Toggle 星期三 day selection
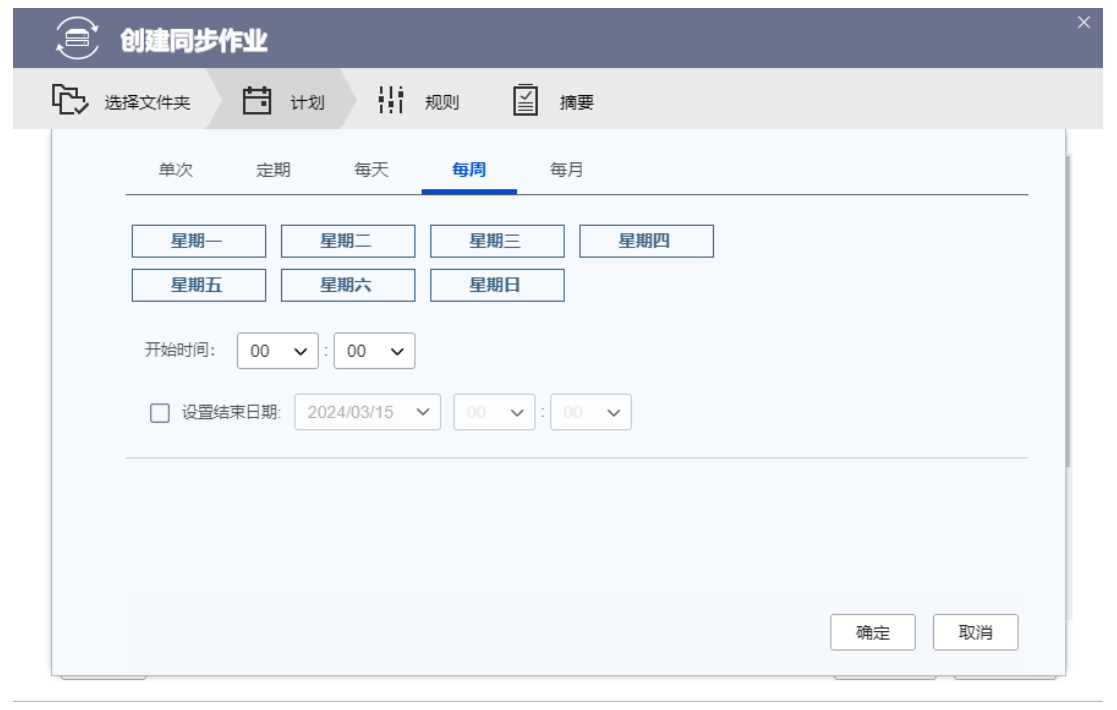The width and height of the screenshot is (1117, 710). click(x=497, y=241)
